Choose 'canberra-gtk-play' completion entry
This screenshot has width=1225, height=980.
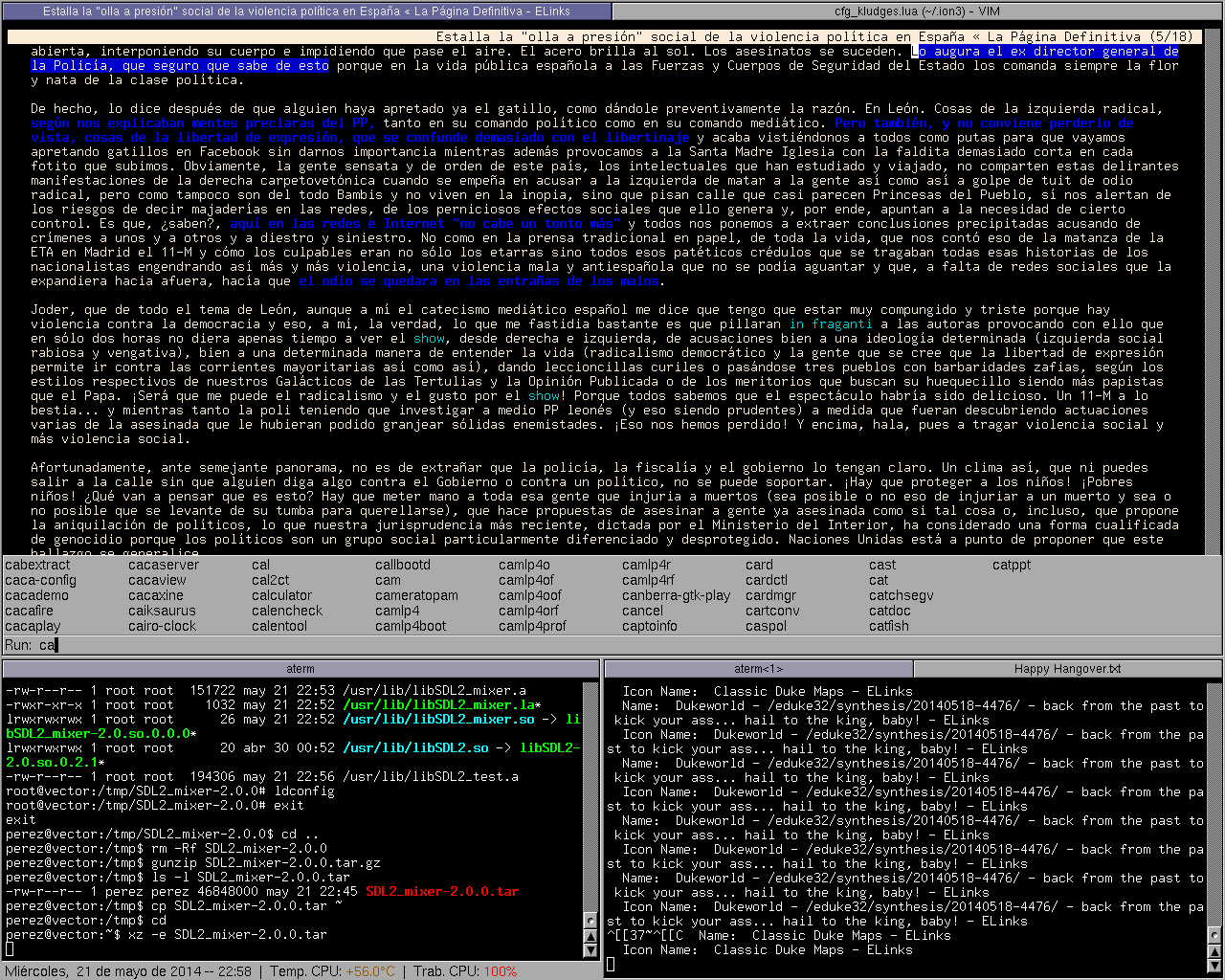tap(676, 595)
